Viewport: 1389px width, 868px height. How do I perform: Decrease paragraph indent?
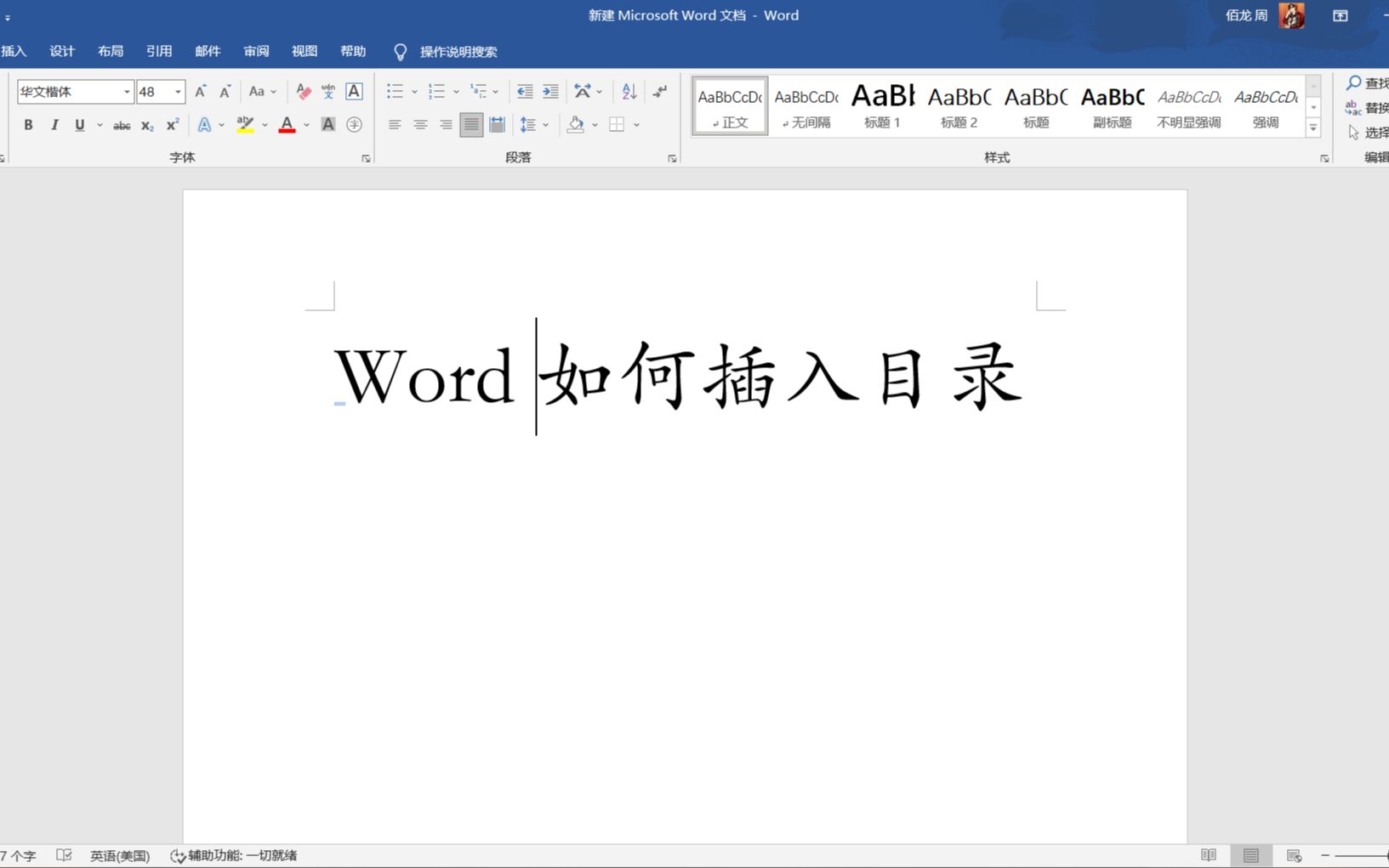point(525,92)
